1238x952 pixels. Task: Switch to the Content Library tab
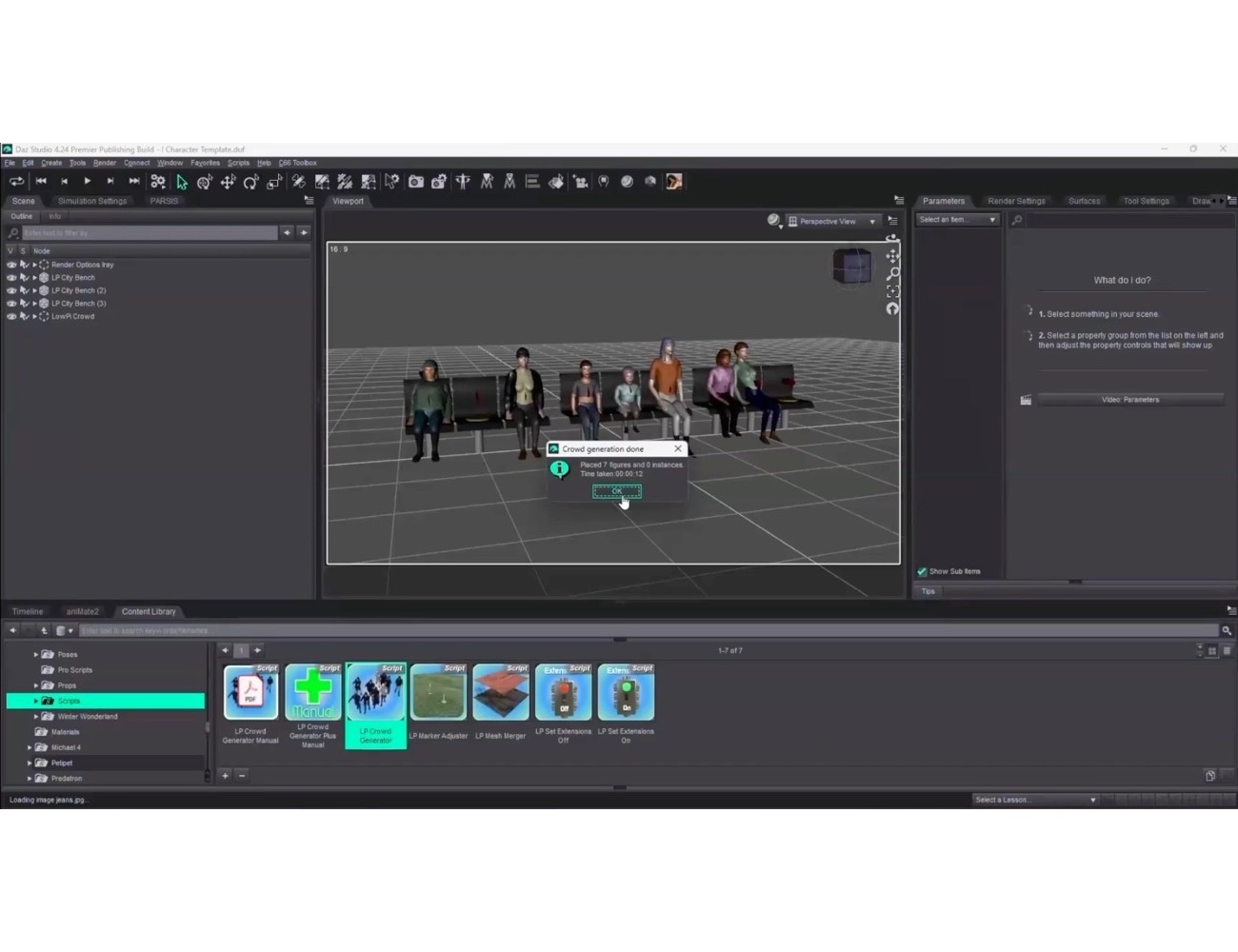(x=149, y=611)
